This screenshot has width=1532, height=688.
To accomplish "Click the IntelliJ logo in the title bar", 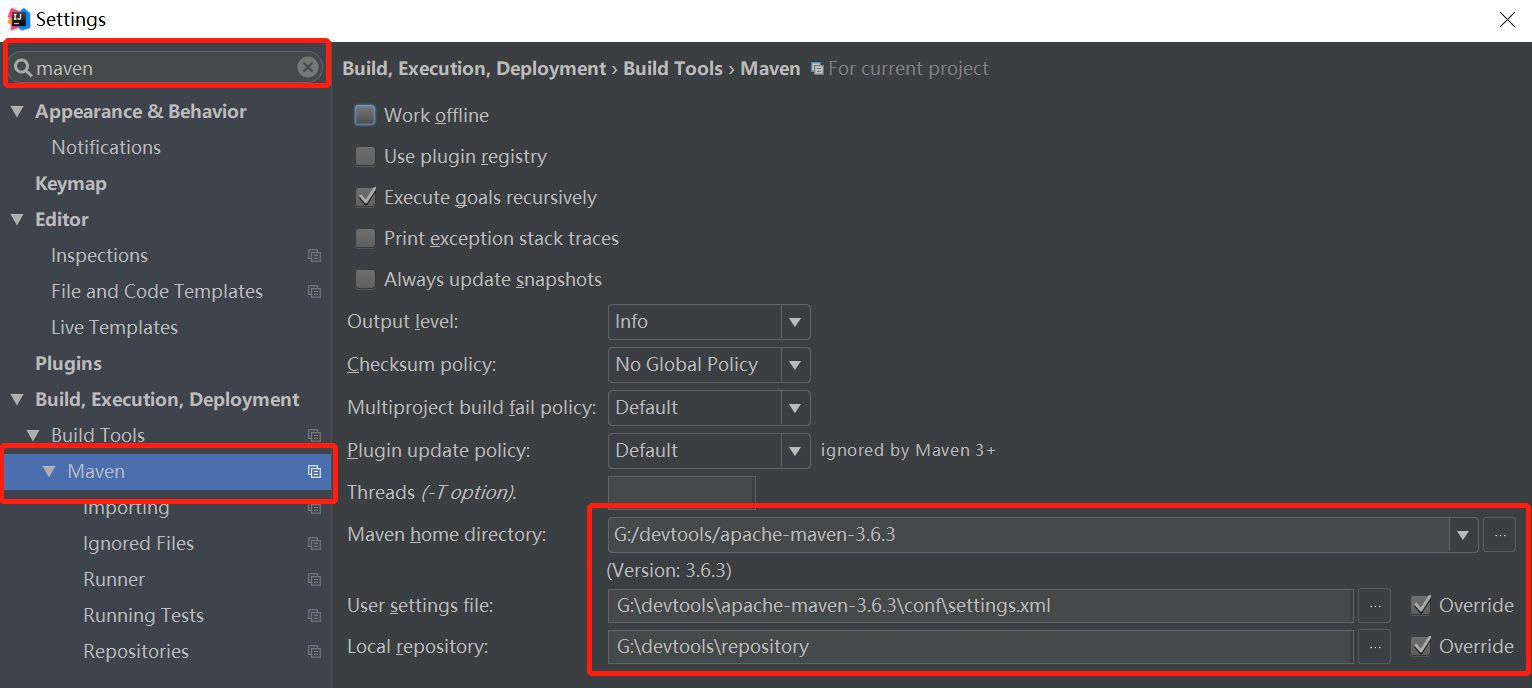I will tap(18, 19).
